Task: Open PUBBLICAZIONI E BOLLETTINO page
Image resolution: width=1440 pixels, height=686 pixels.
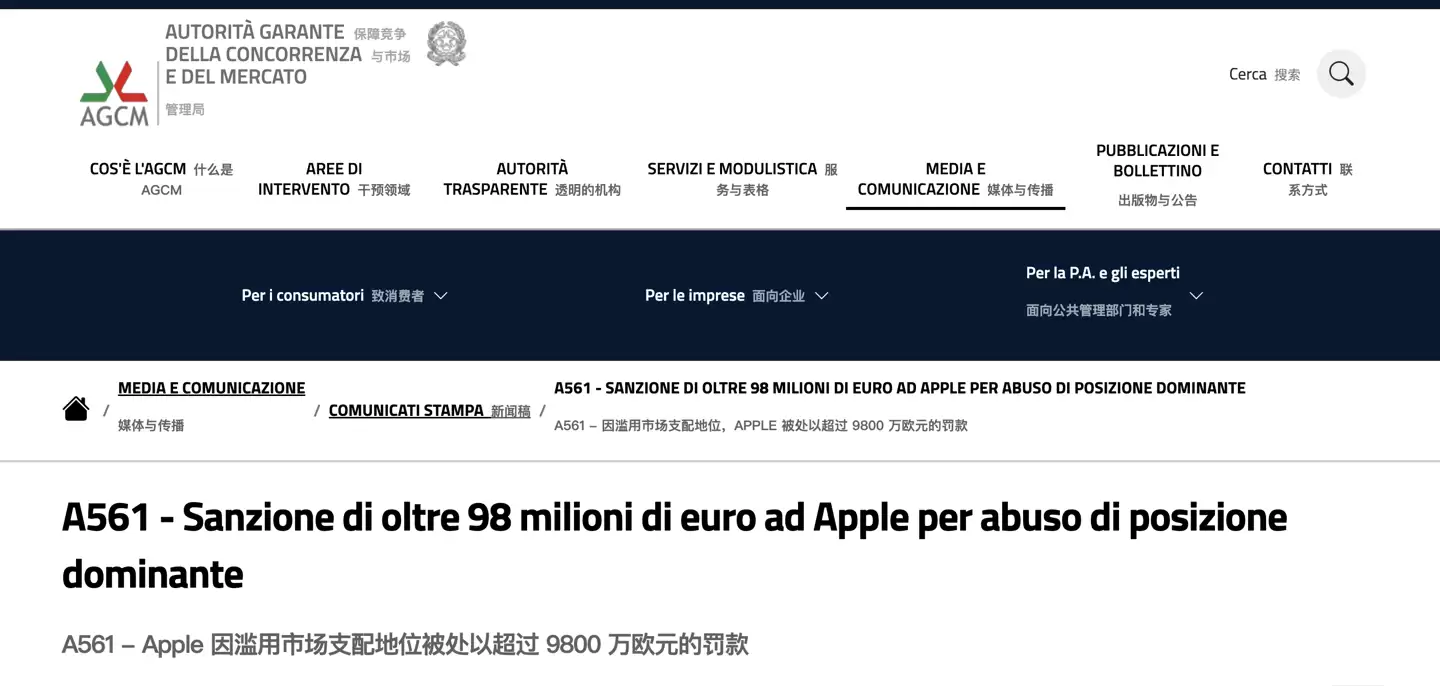Action: click(x=1157, y=160)
